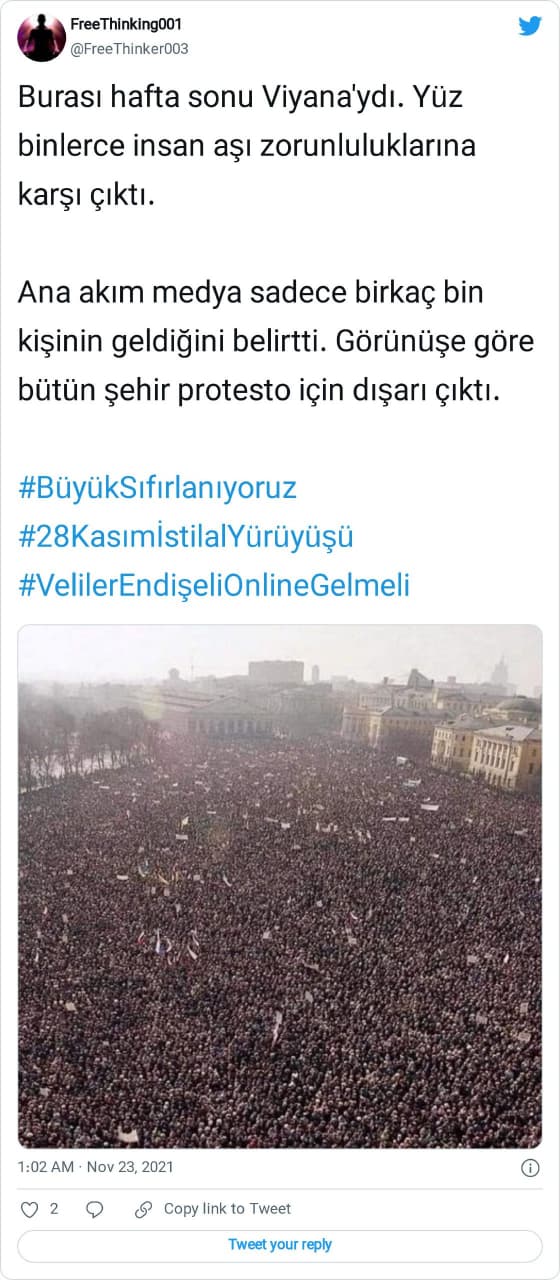Follow the #VelilerEndişeliOnlineGelmeli hashtag
The width and height of the screenshot is (560, 1280).
pyautogui.click(x=214, y=585)
